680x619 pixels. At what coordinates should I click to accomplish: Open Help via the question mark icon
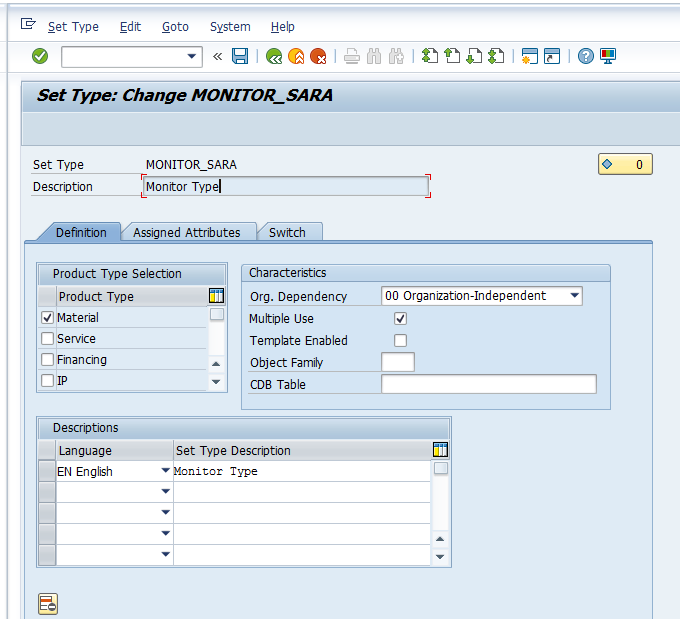point(586,56)
